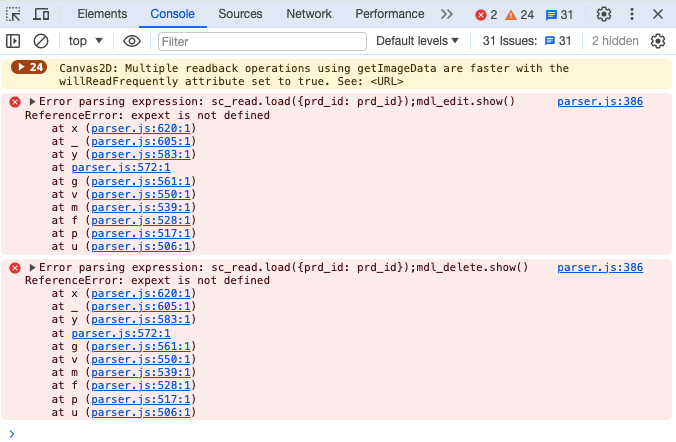
Task: Click the console prompt input line
Action: [x=338, y=433]
